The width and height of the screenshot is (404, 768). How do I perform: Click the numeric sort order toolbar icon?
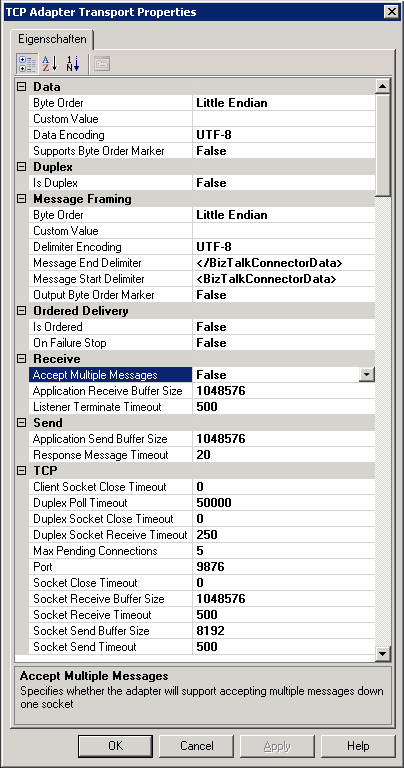coord(72,64)
